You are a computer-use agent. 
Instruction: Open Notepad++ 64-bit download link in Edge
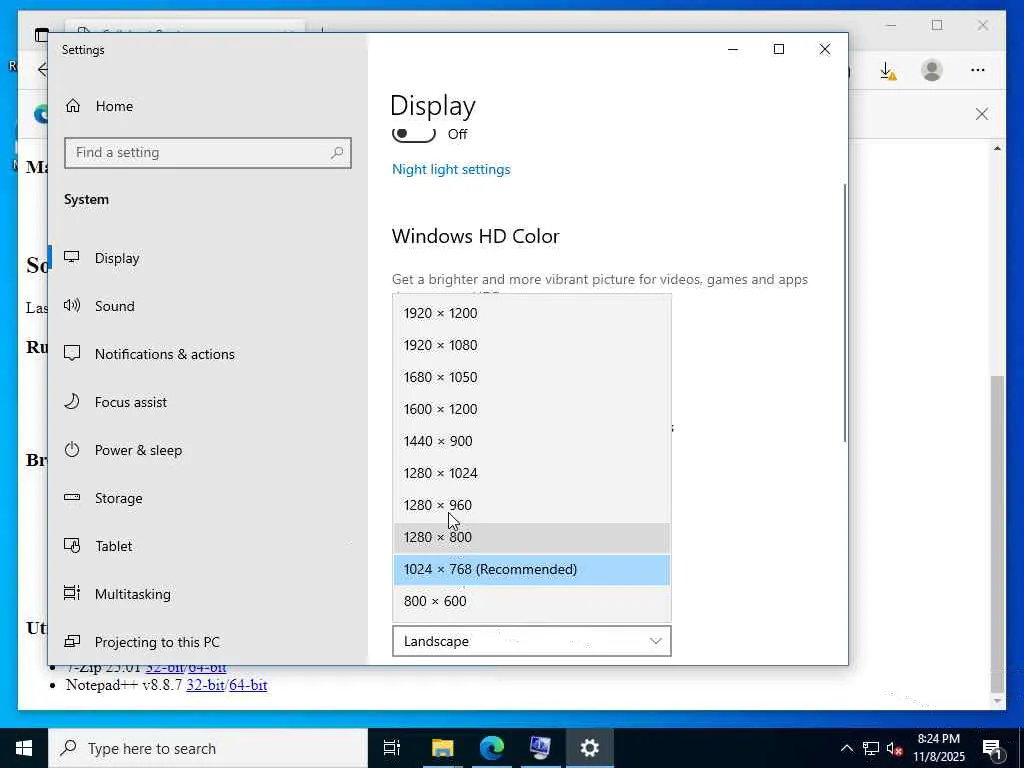(x=248, y=685)
